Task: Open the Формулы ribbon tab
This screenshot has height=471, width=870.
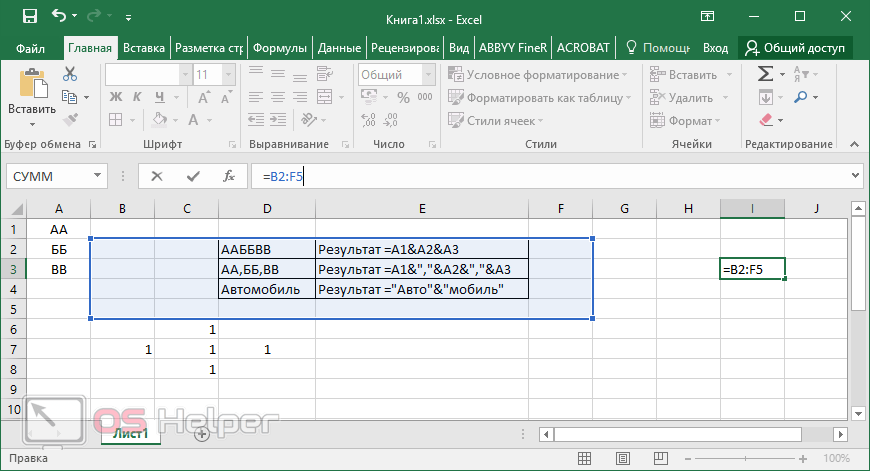Action: pyautogui.click(x=279, y=47)
